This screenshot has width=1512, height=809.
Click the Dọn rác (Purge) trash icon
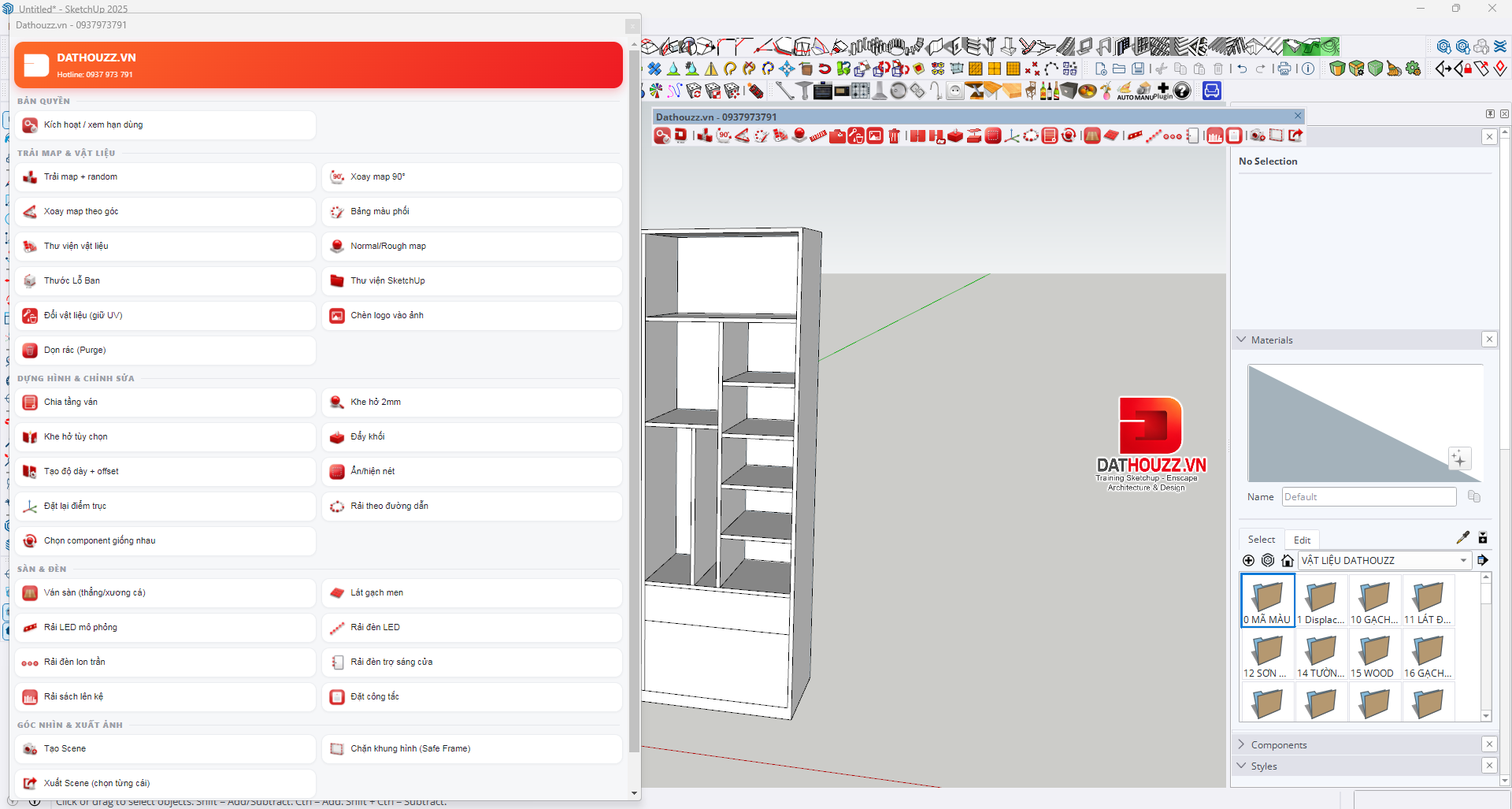point(30,351)
